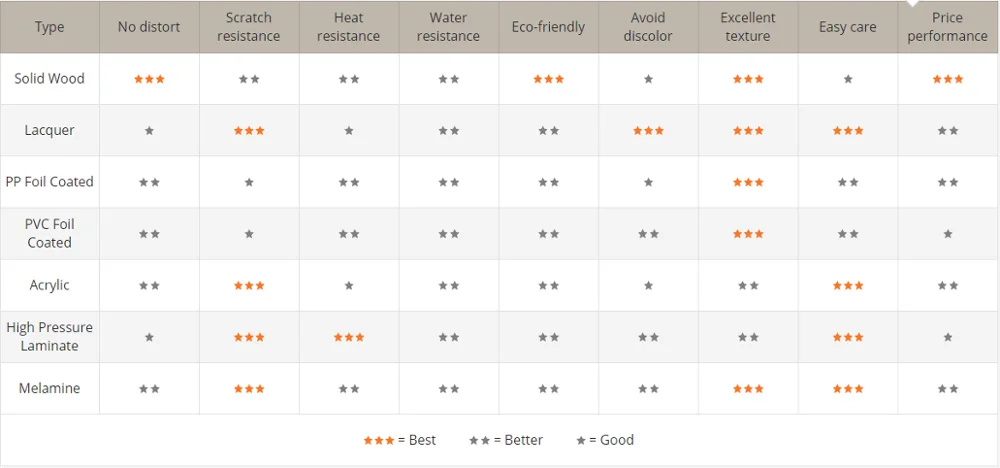Click the Water resistance column header
The height and width of the screenshot is (468, 1000).
coord(448,27)
